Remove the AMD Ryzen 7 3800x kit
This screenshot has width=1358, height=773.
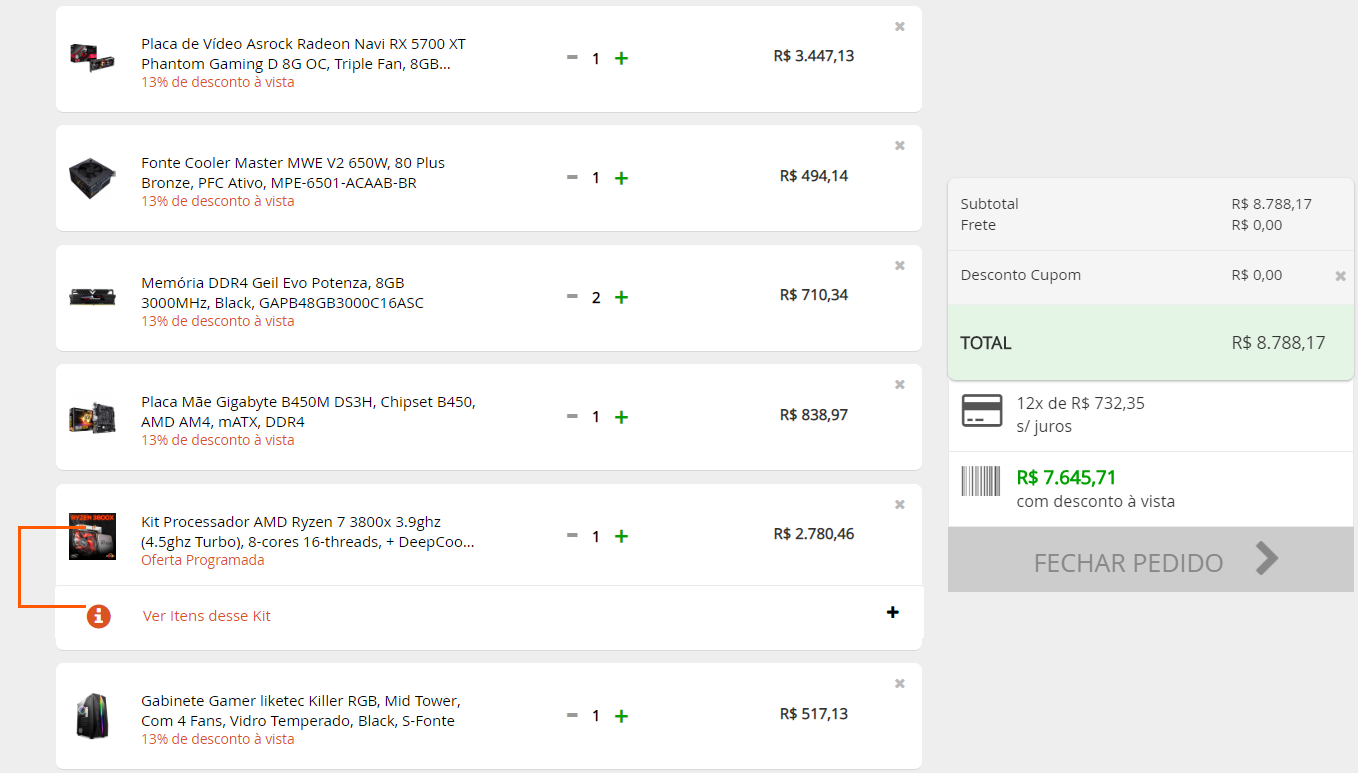(900, 504)
